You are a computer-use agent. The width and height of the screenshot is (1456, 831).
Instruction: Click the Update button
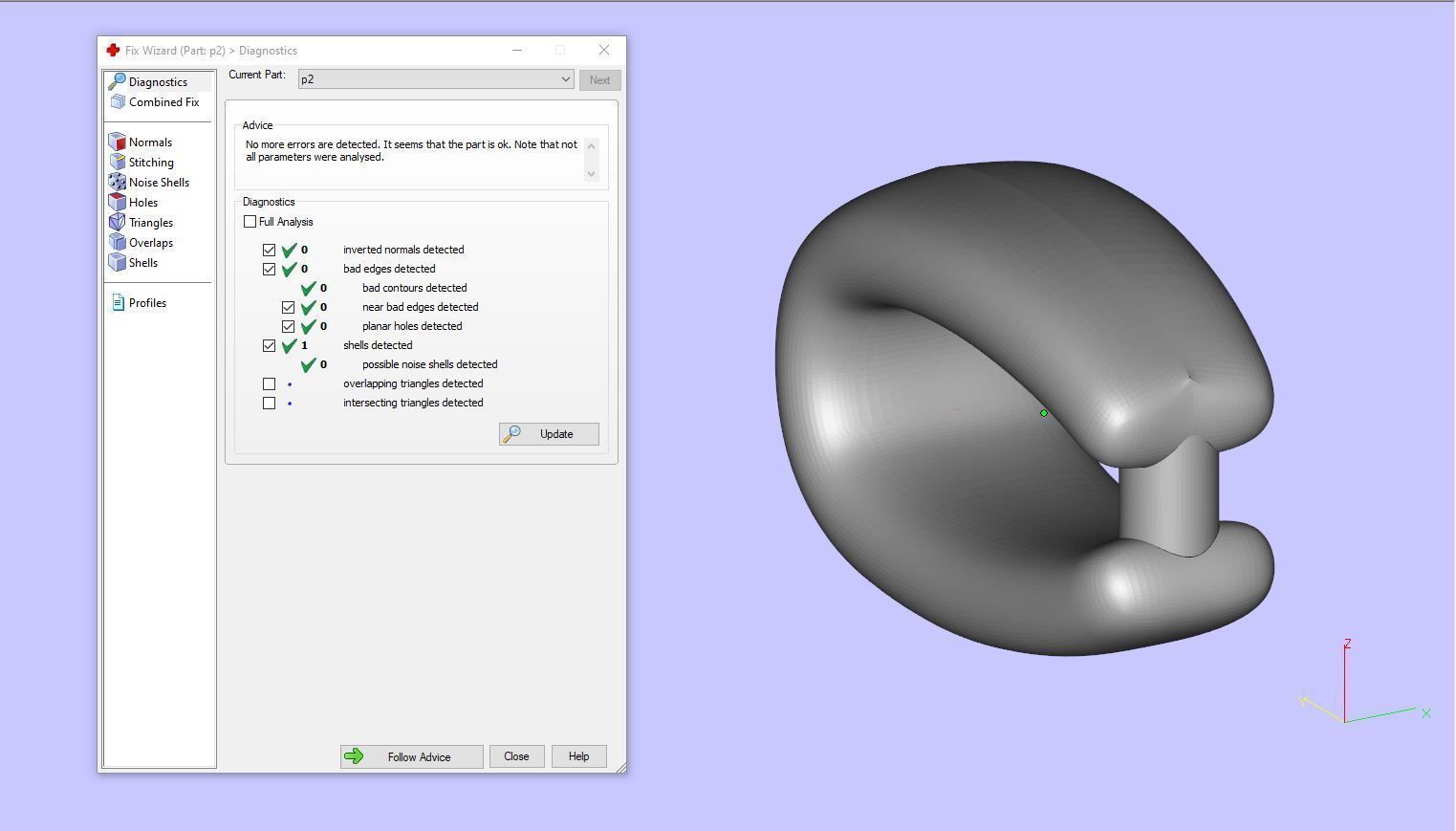[549, 434]
